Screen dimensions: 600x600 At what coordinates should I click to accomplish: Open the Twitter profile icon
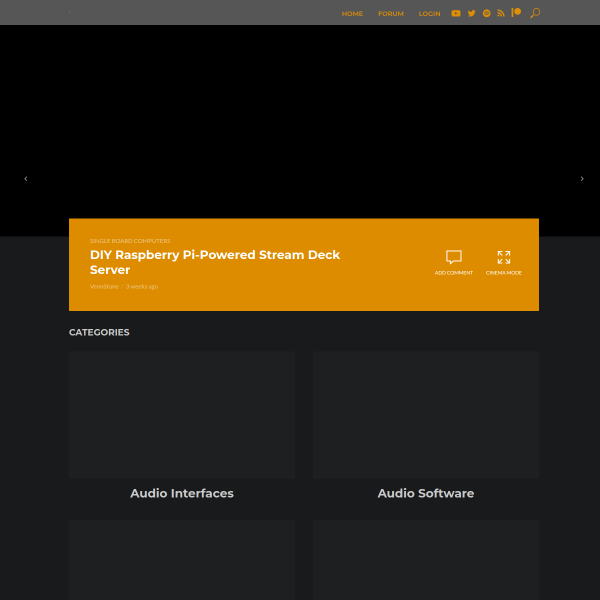click(471, 13)
